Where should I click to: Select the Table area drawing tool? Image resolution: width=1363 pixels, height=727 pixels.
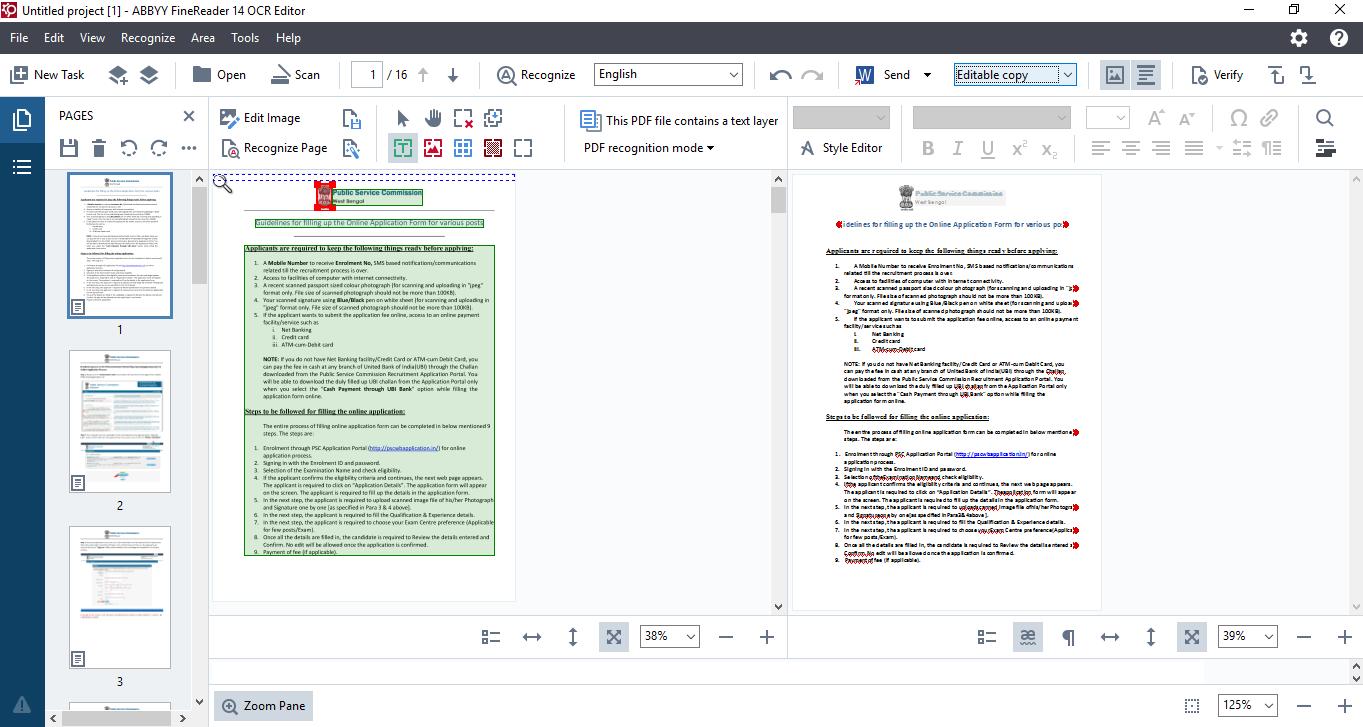[463, 148]
